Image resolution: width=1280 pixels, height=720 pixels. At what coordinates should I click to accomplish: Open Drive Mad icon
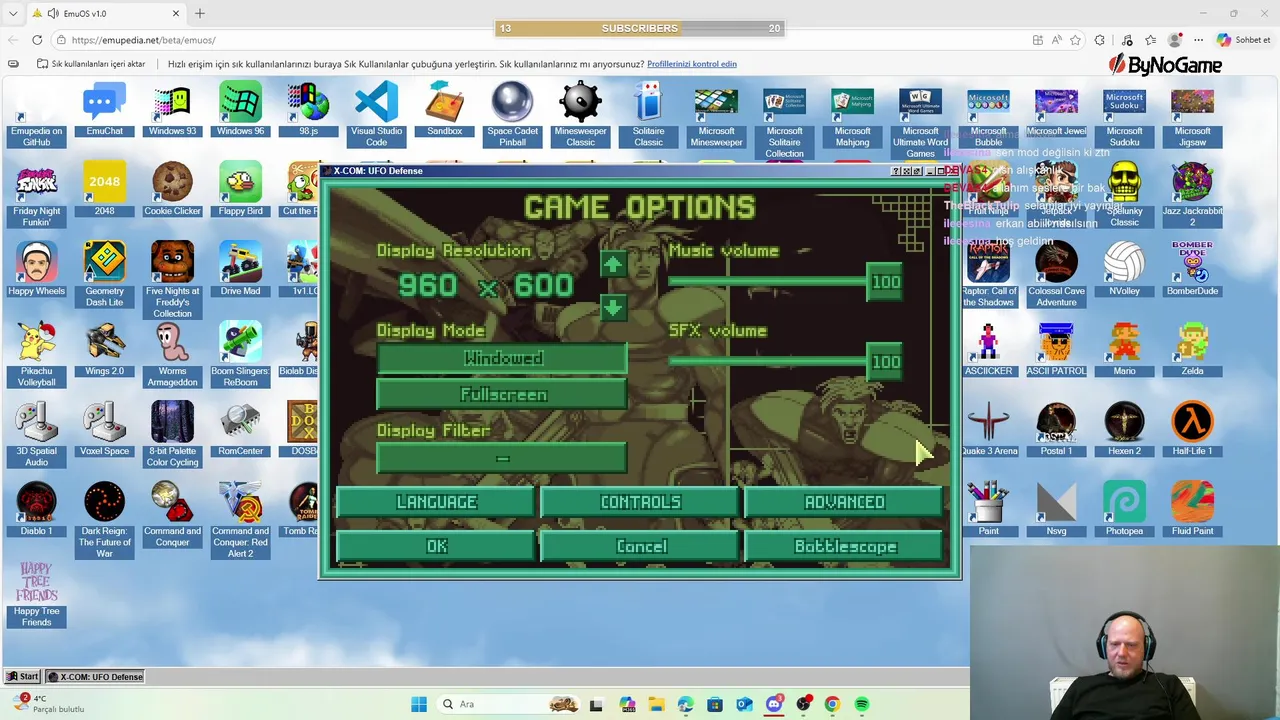click(240, 269)
